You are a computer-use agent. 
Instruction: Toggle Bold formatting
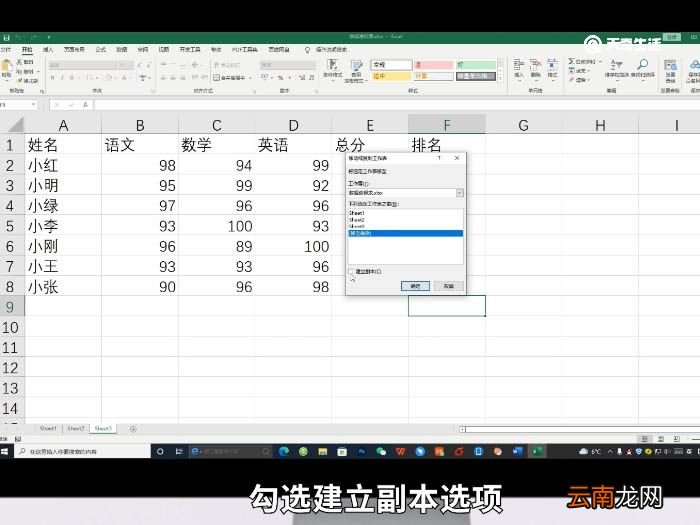point(52,78)
